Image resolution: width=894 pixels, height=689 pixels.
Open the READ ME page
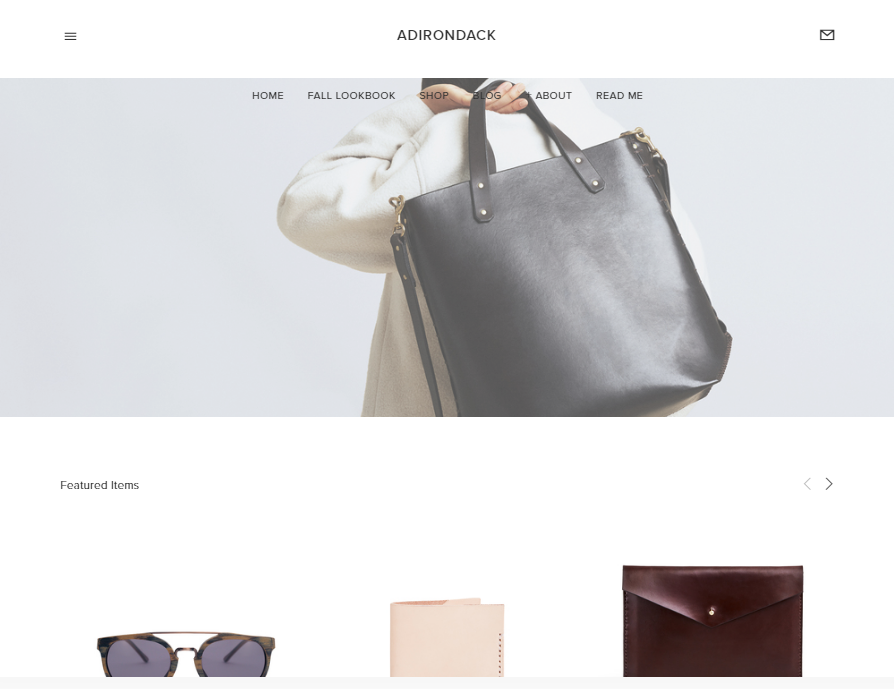pos(619,95)
